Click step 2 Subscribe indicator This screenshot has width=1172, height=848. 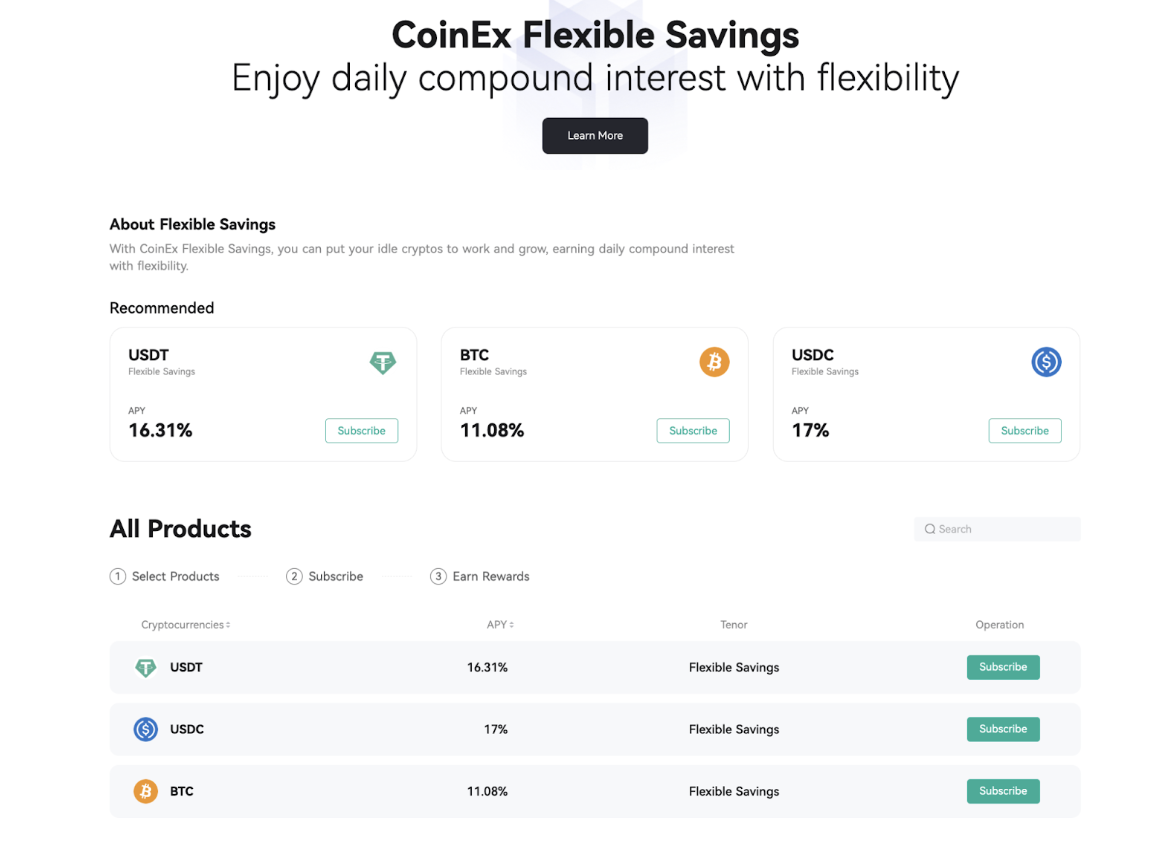[325, 577]
